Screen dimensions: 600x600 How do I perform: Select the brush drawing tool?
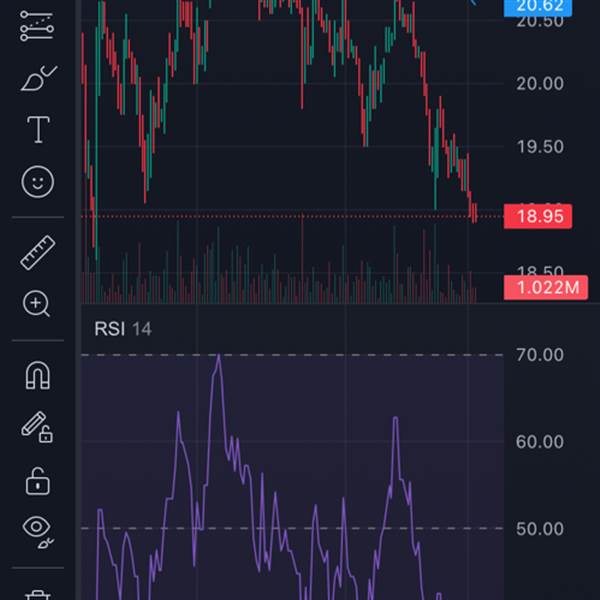[38, 78]
